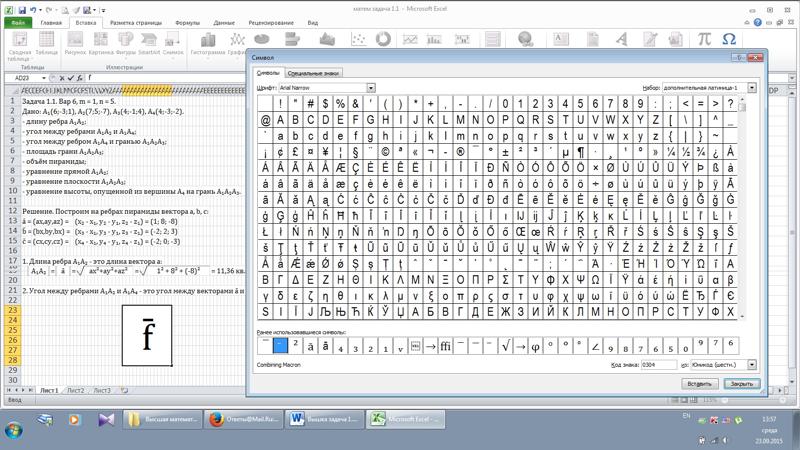Select the Ω symbol in the Greek row
Image resolution: width=800 pixels, height=450 pixels.
(x=595, y=280)
